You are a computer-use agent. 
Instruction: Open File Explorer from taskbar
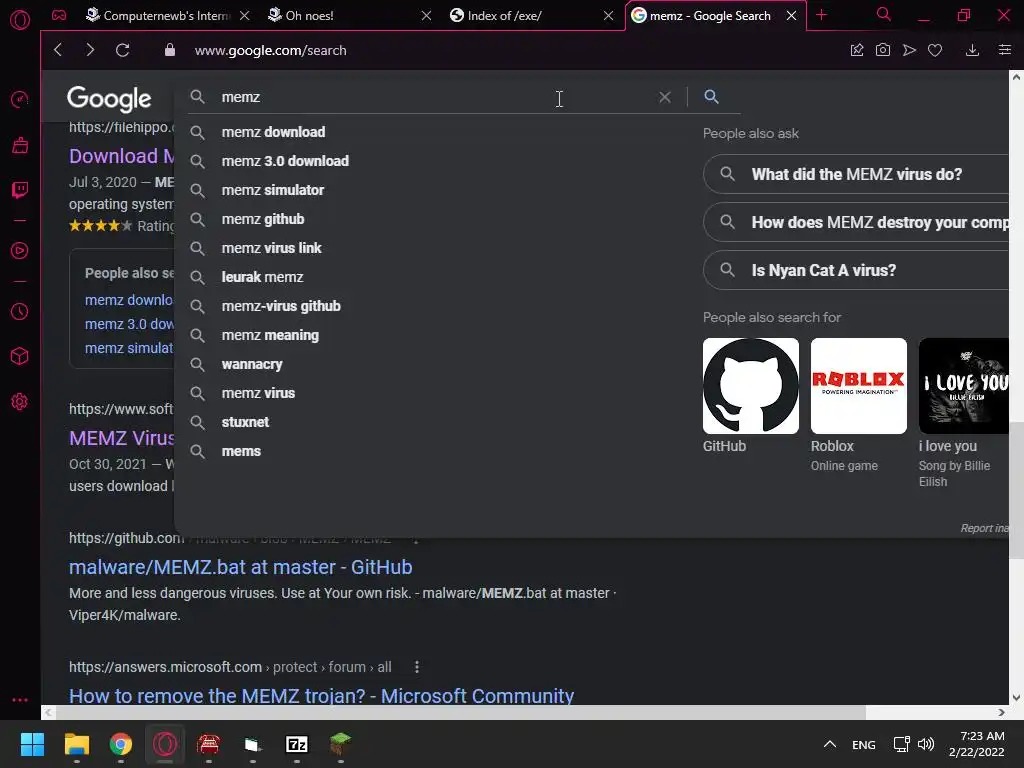click(76, 744)
